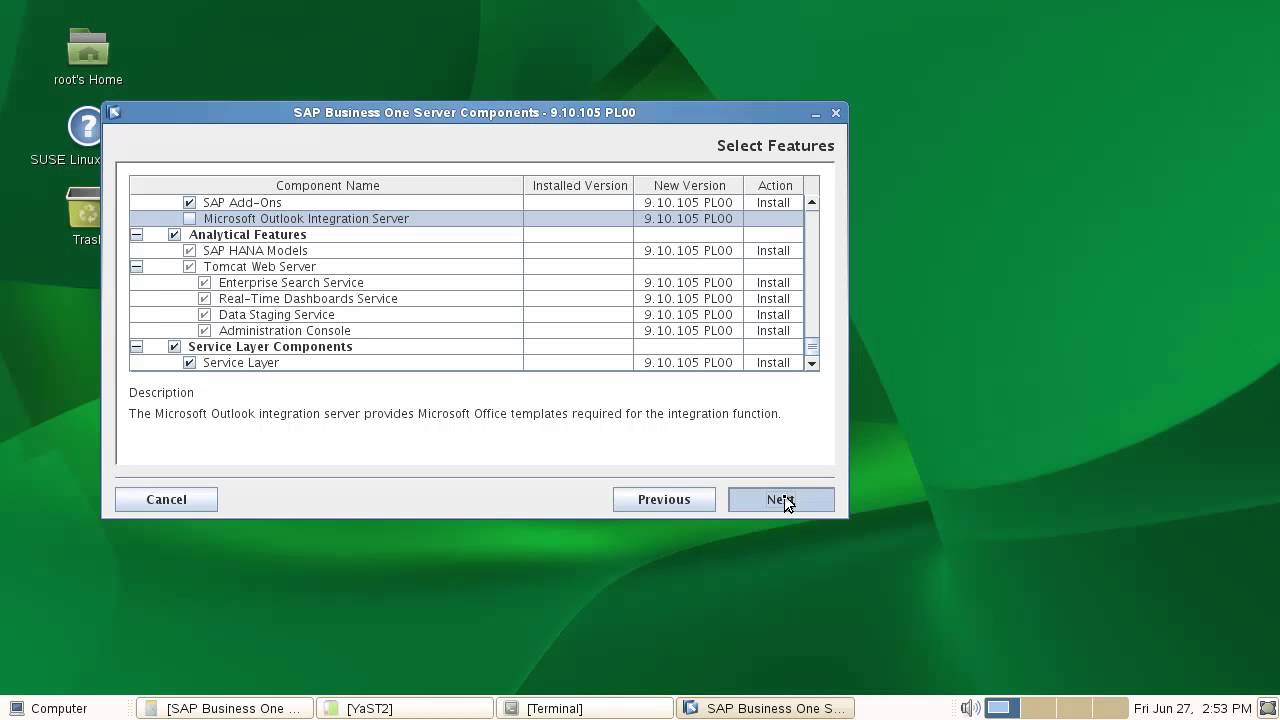Click the volume speaker icon in the panel
The width and height of the screenshot is (1280, 720).
(x=969, y=708)
